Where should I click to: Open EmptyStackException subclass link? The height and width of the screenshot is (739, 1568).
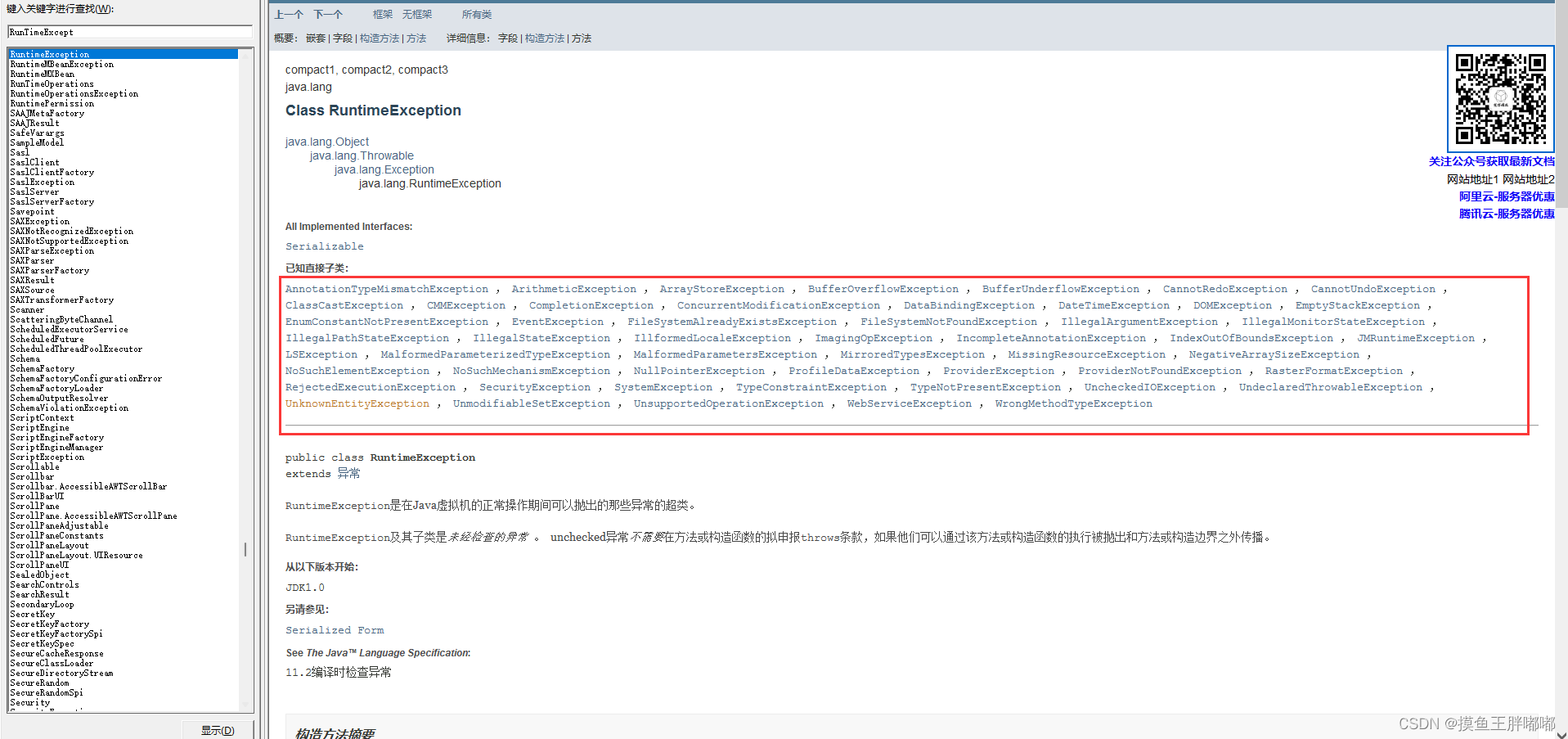click(1358, 305)
